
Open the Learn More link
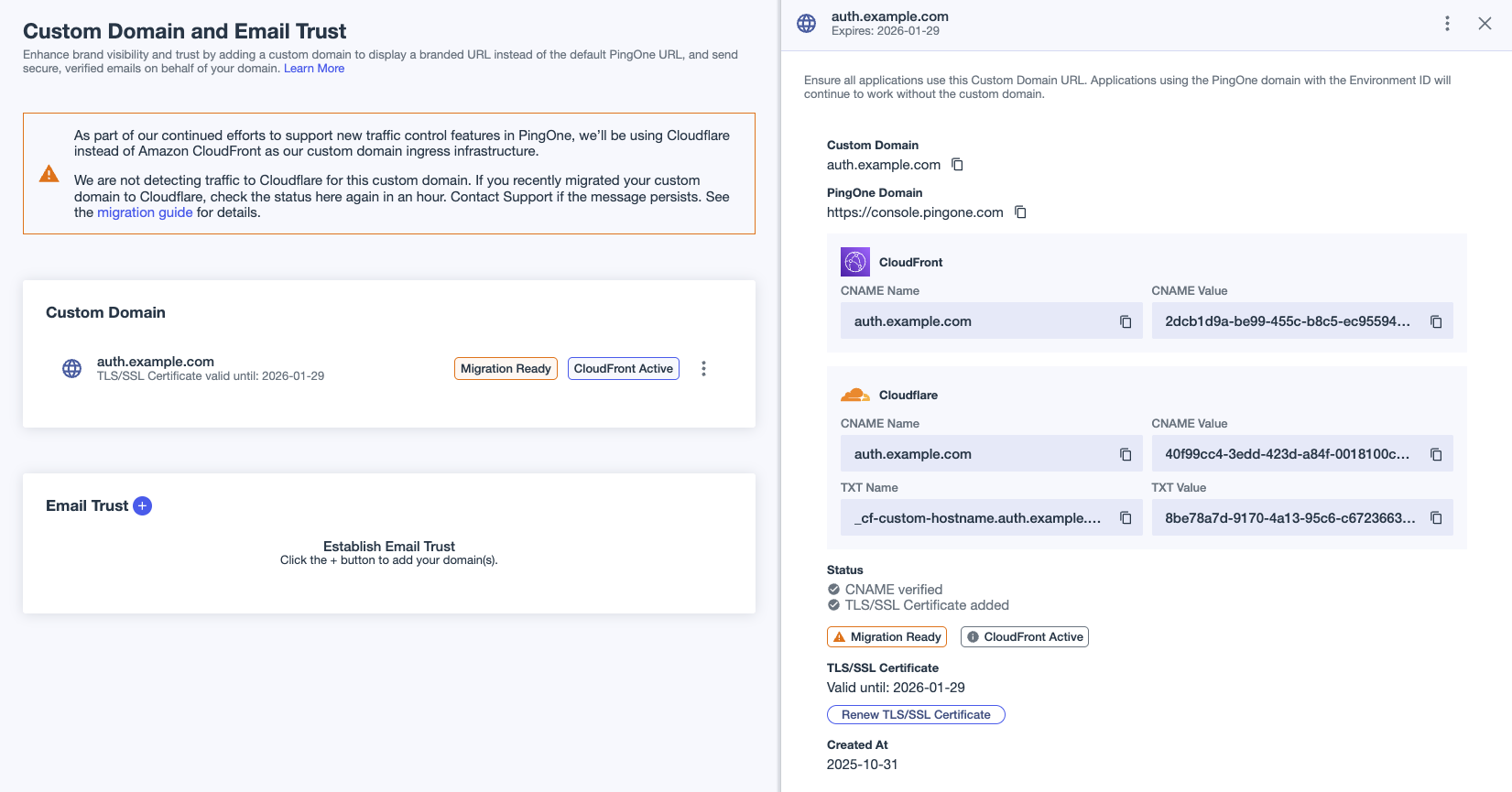click(314, 69)
